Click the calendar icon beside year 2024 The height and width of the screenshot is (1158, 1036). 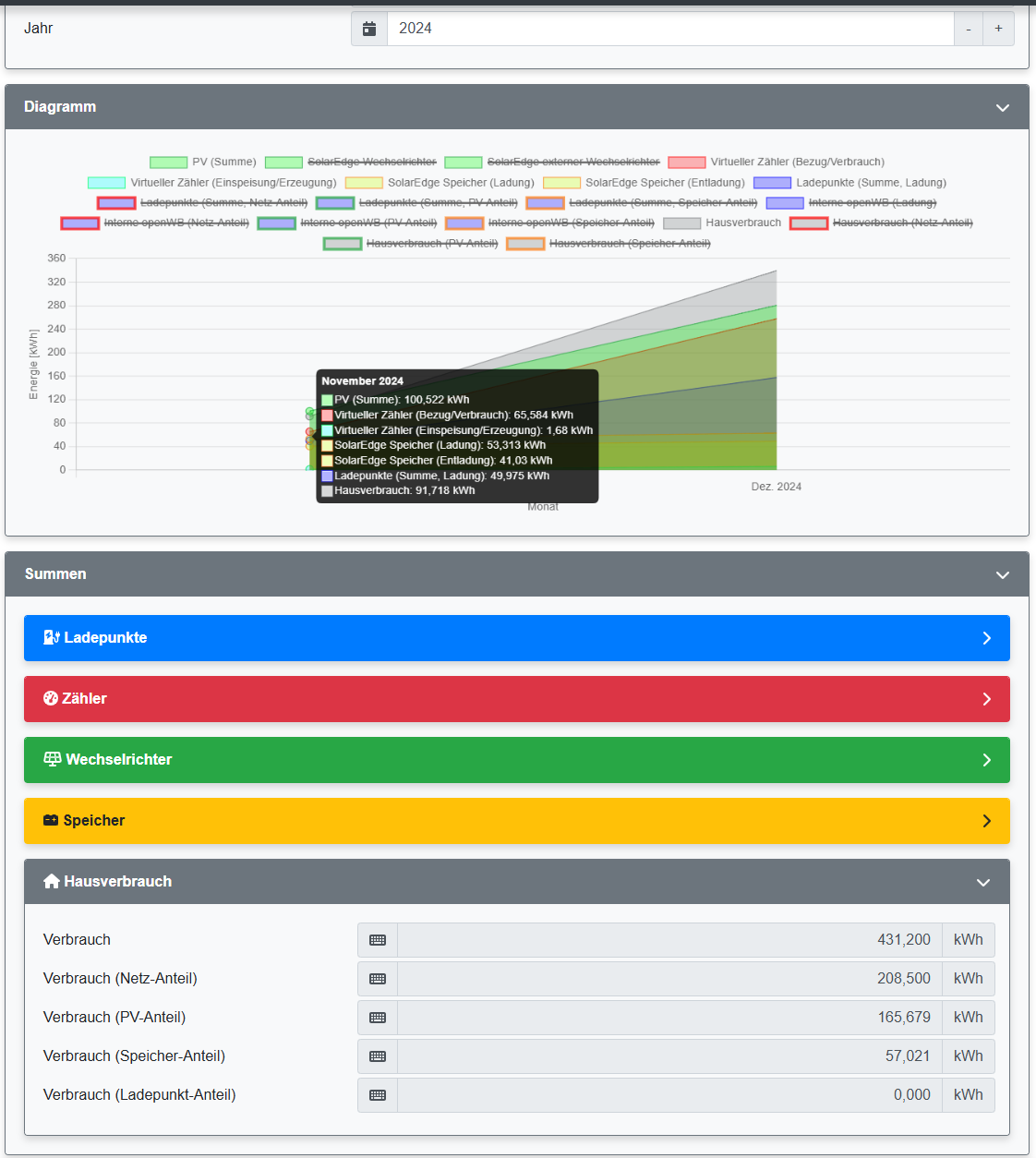click(x=369, y=29)
